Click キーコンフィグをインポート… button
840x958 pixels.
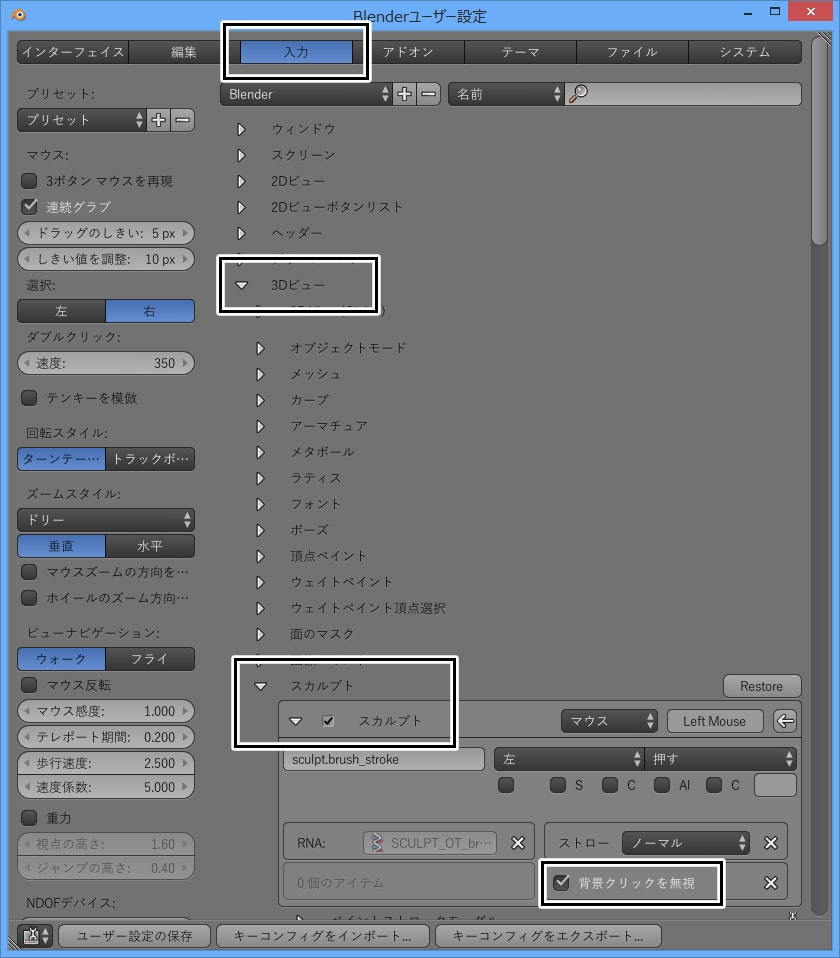click(323, 935)
